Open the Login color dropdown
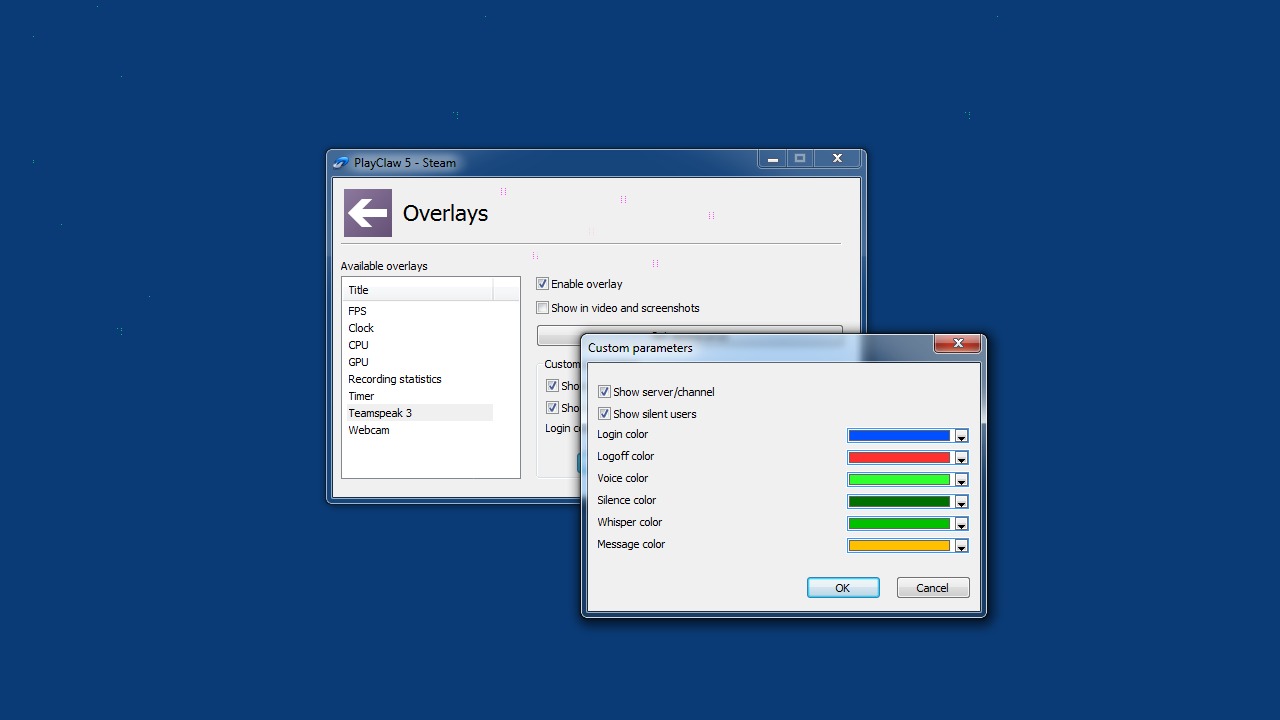Image resolution: width=1280 pixels, height=720 pixels. 960,435
